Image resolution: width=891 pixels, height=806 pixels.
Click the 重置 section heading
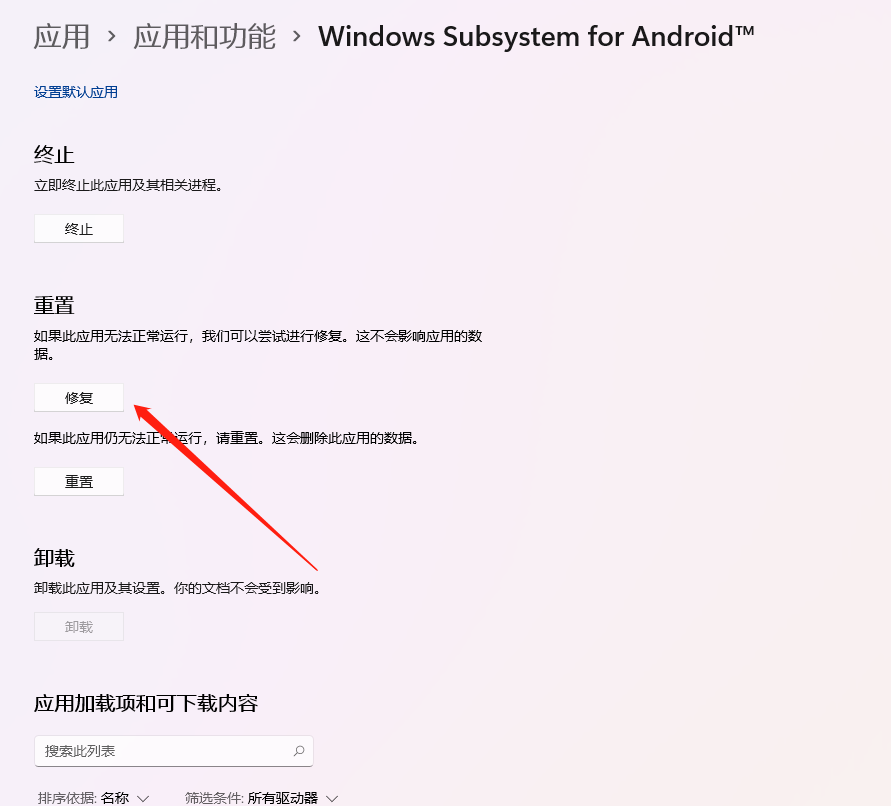tap(54, 305)
